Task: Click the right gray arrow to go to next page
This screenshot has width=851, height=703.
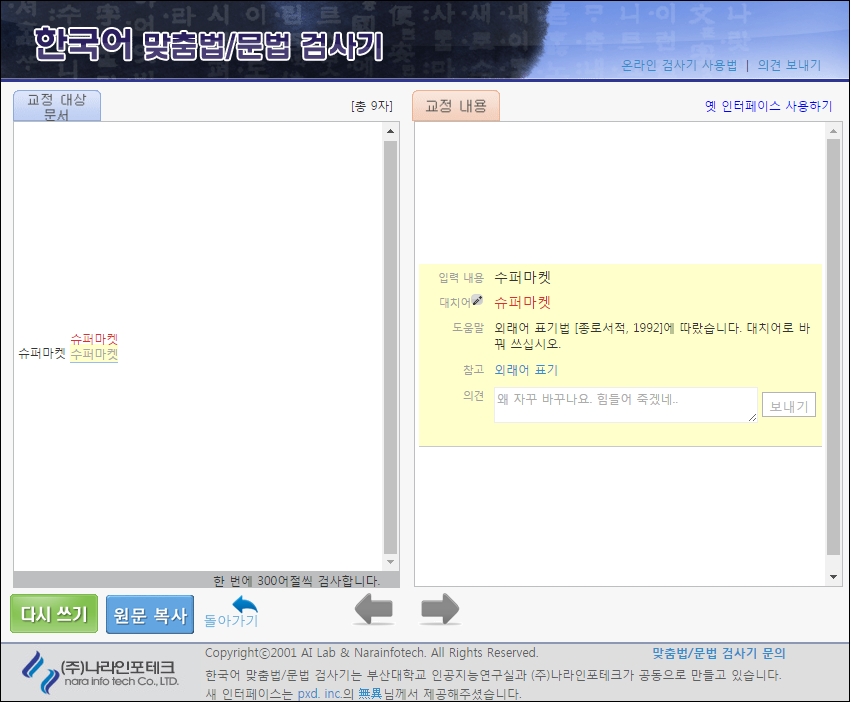Action: pyautogui.click(x=440, y=609)
